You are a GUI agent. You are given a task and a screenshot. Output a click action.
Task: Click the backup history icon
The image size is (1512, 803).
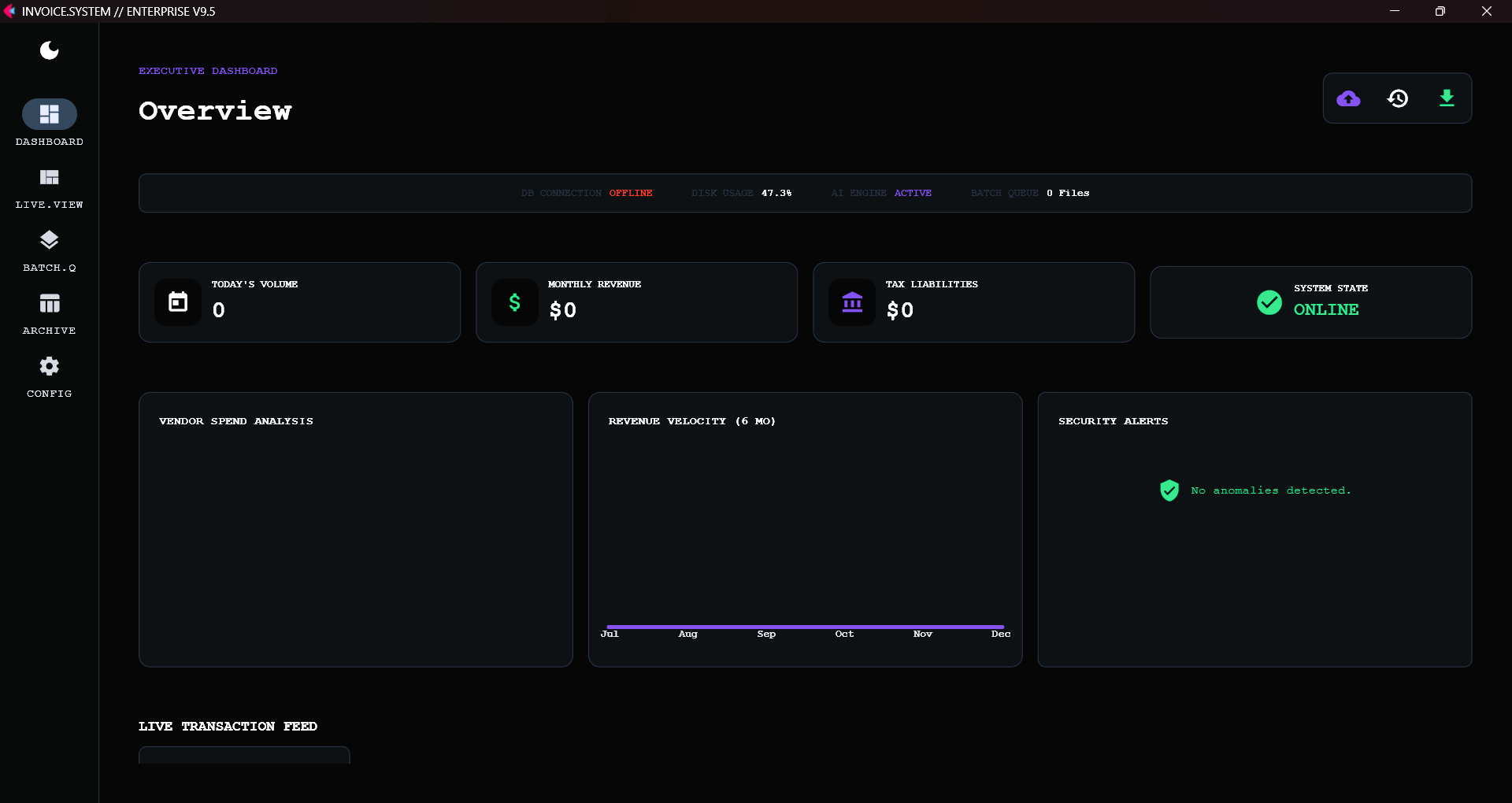[1398, 98]
